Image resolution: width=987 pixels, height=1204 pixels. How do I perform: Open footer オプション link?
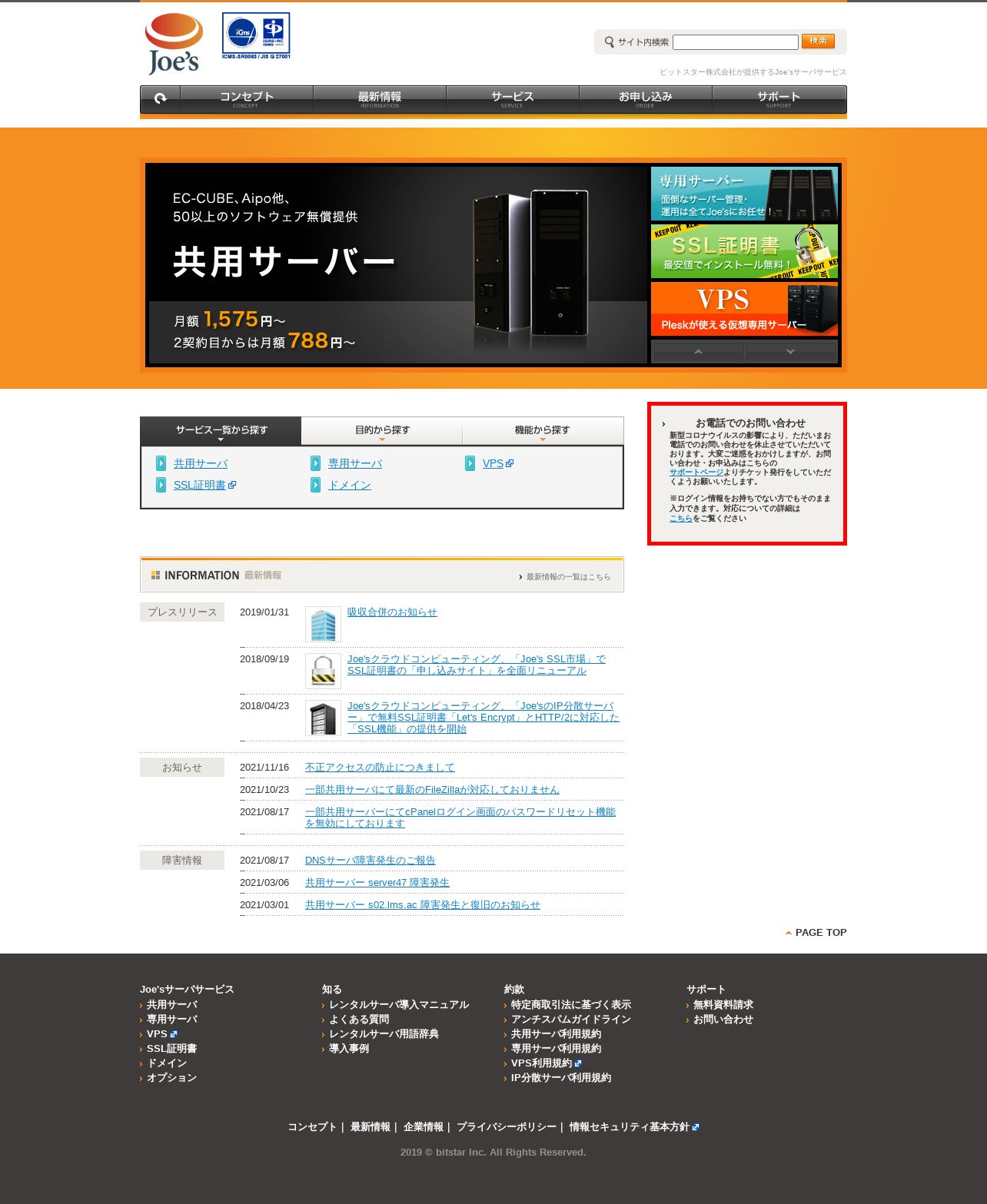[x=171, y=1078]
